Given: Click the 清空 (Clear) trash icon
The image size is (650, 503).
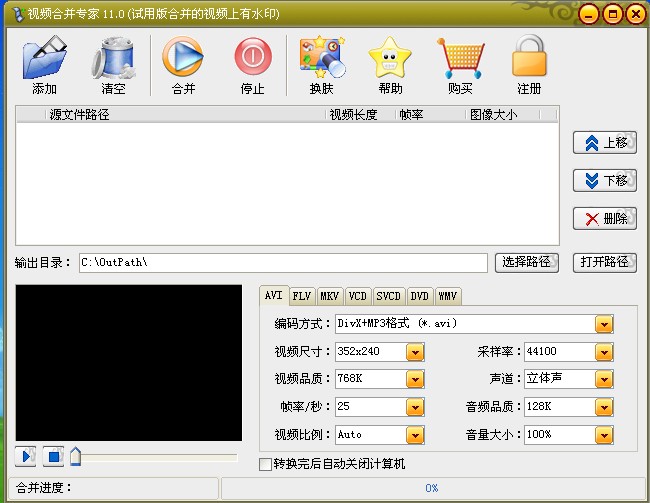Looking at the screenshot, I should [113, 58].
